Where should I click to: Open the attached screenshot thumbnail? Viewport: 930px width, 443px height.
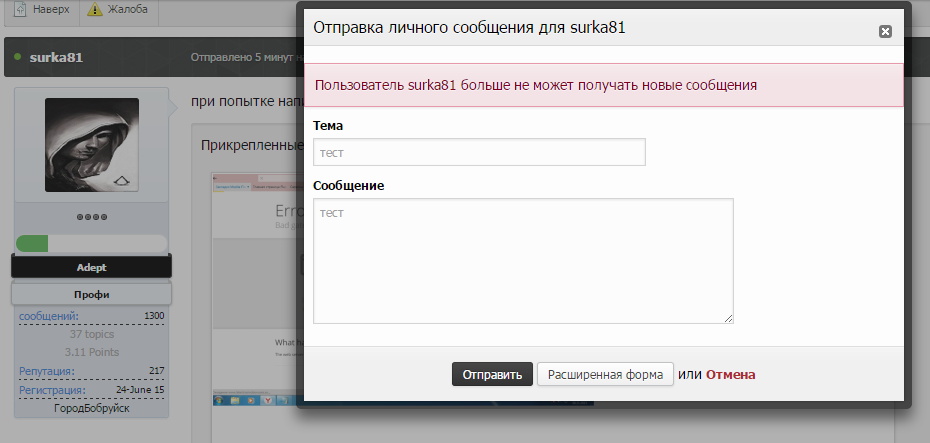257,290
